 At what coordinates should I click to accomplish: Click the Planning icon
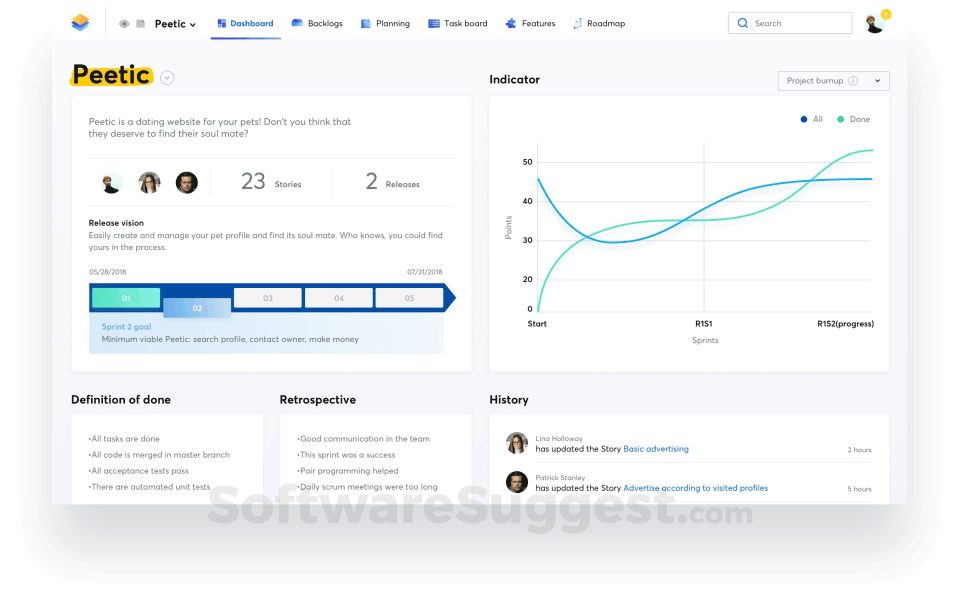366,23
